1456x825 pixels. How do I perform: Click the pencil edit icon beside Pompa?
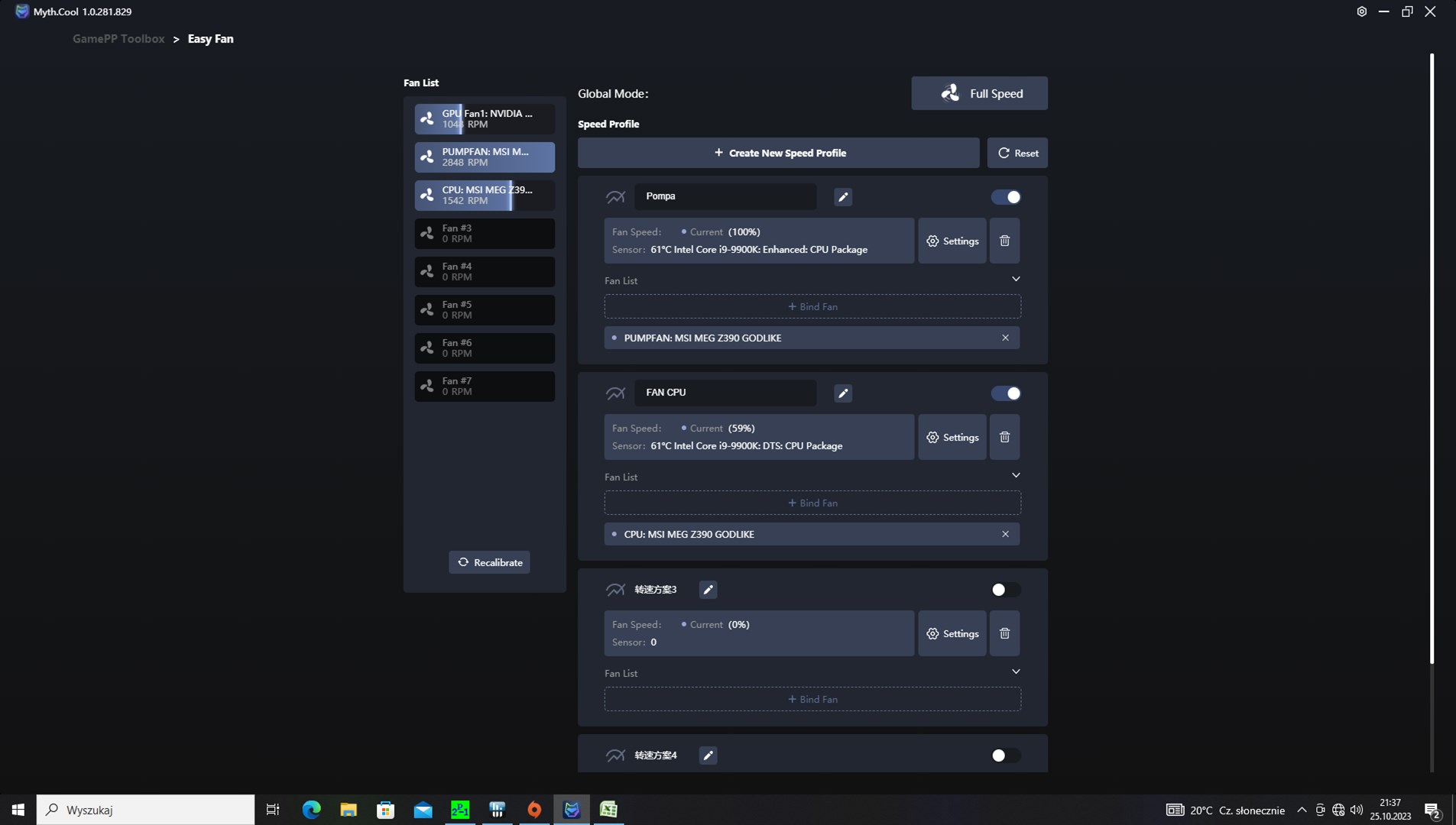pos(843,197)
